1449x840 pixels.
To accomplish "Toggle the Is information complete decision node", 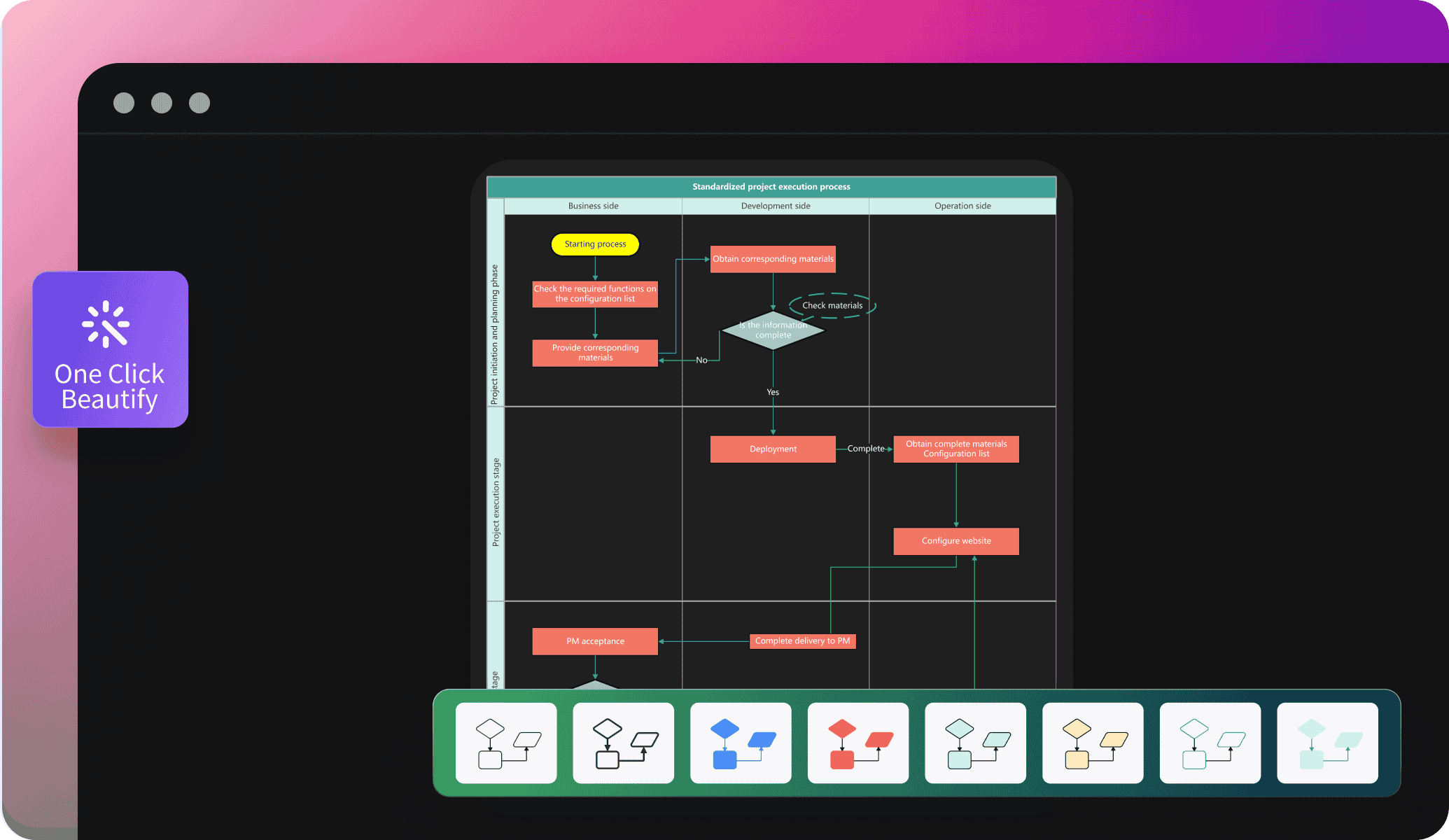I will [769, 330].
